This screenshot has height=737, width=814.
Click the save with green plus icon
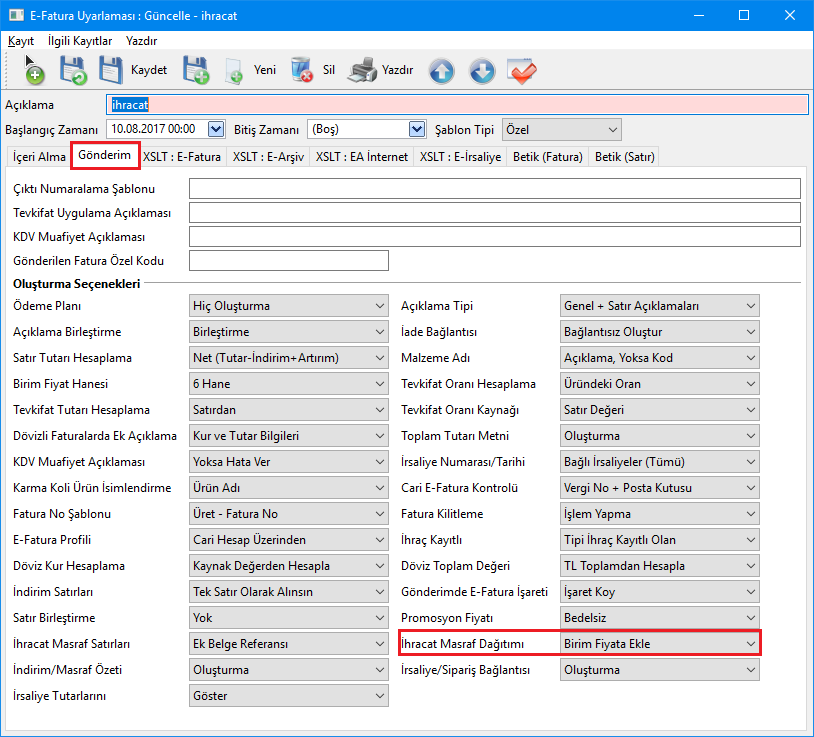pyautogui.click(x=194, y=71)
